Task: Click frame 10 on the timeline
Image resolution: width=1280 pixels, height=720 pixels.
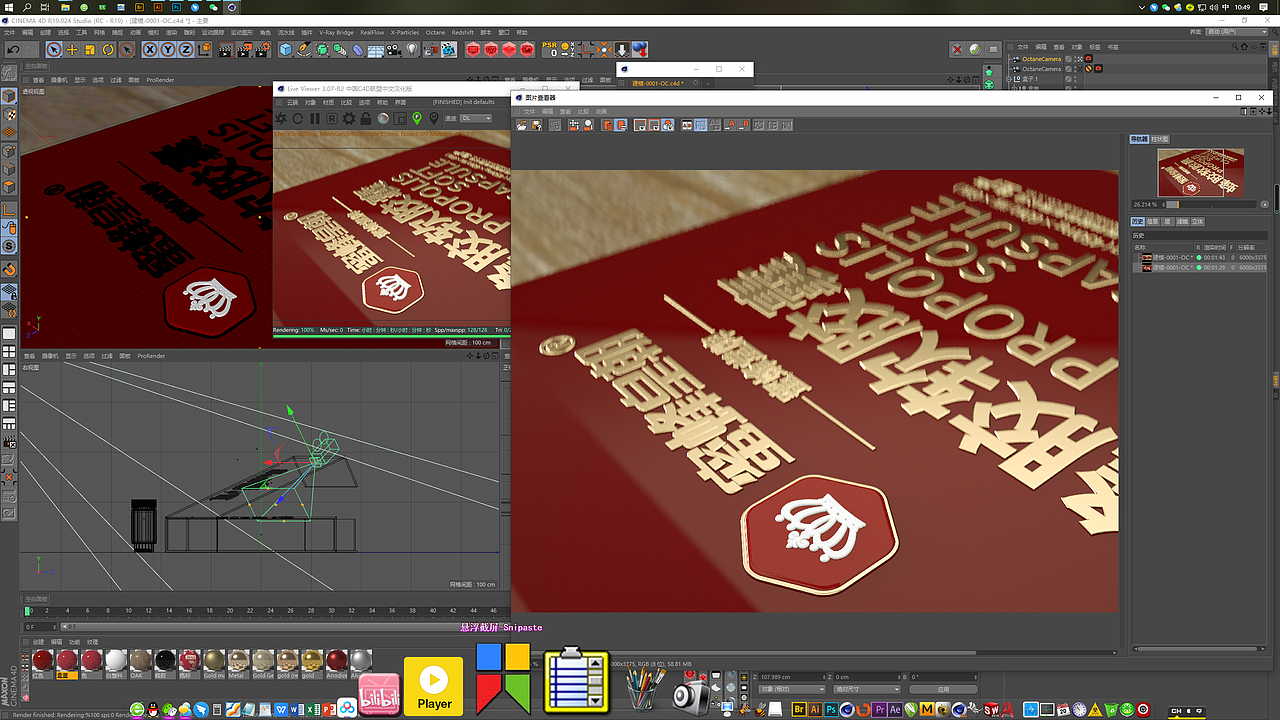Action: pyautogui.click(x=128, y=610)
